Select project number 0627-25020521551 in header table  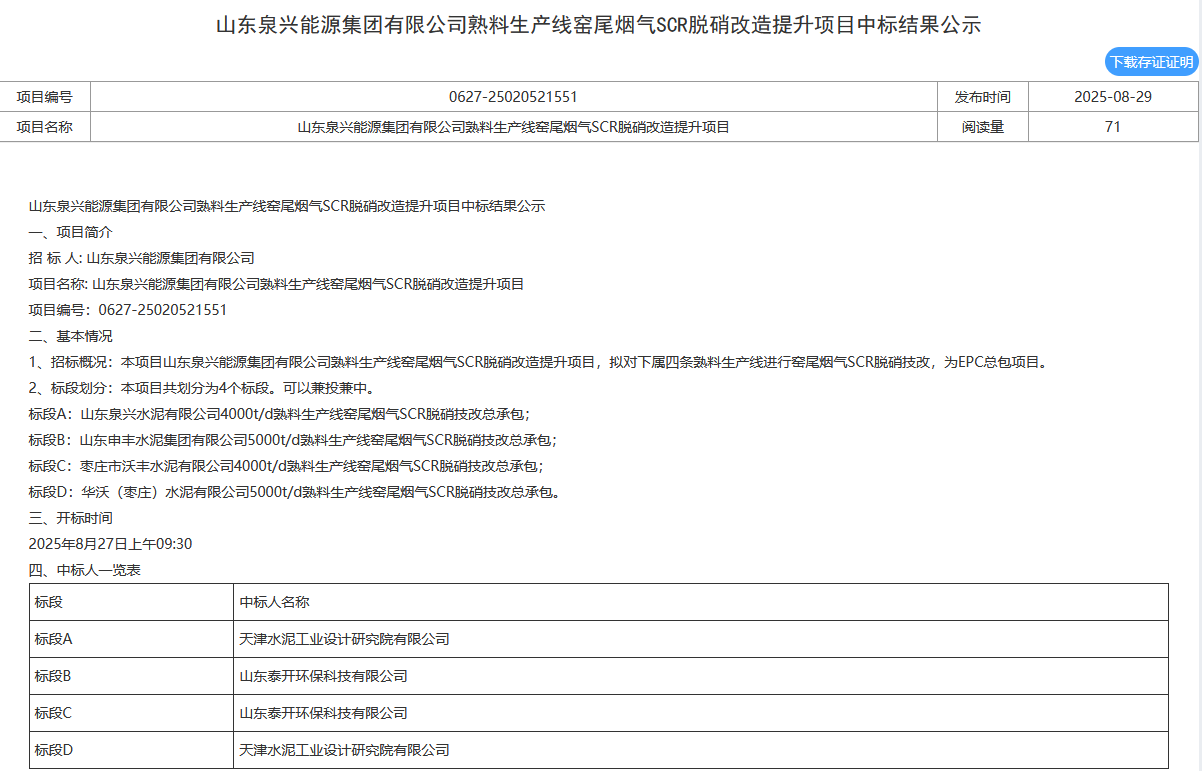[513, 97]
